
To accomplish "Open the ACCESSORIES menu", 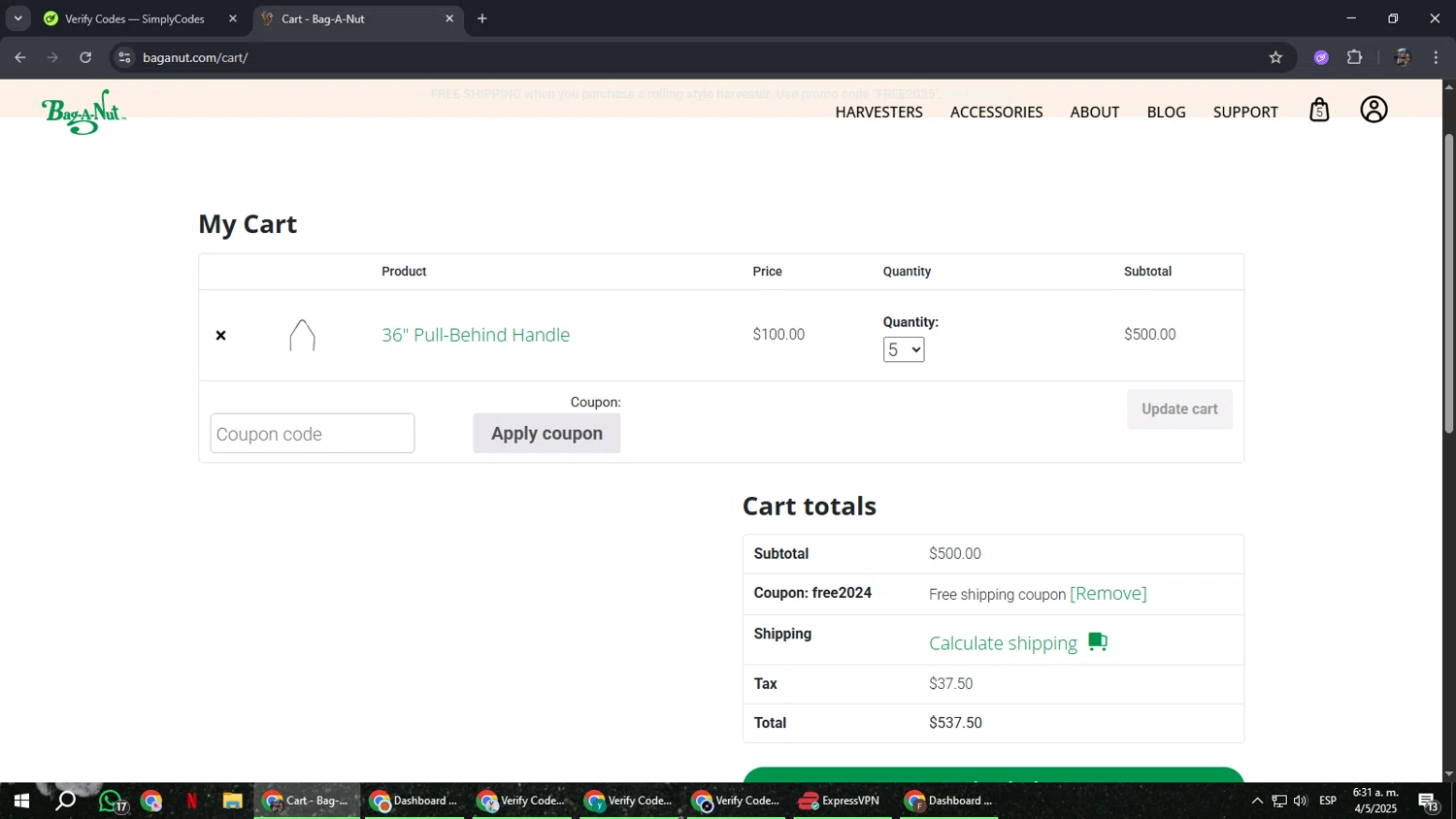I will point(996,113).
